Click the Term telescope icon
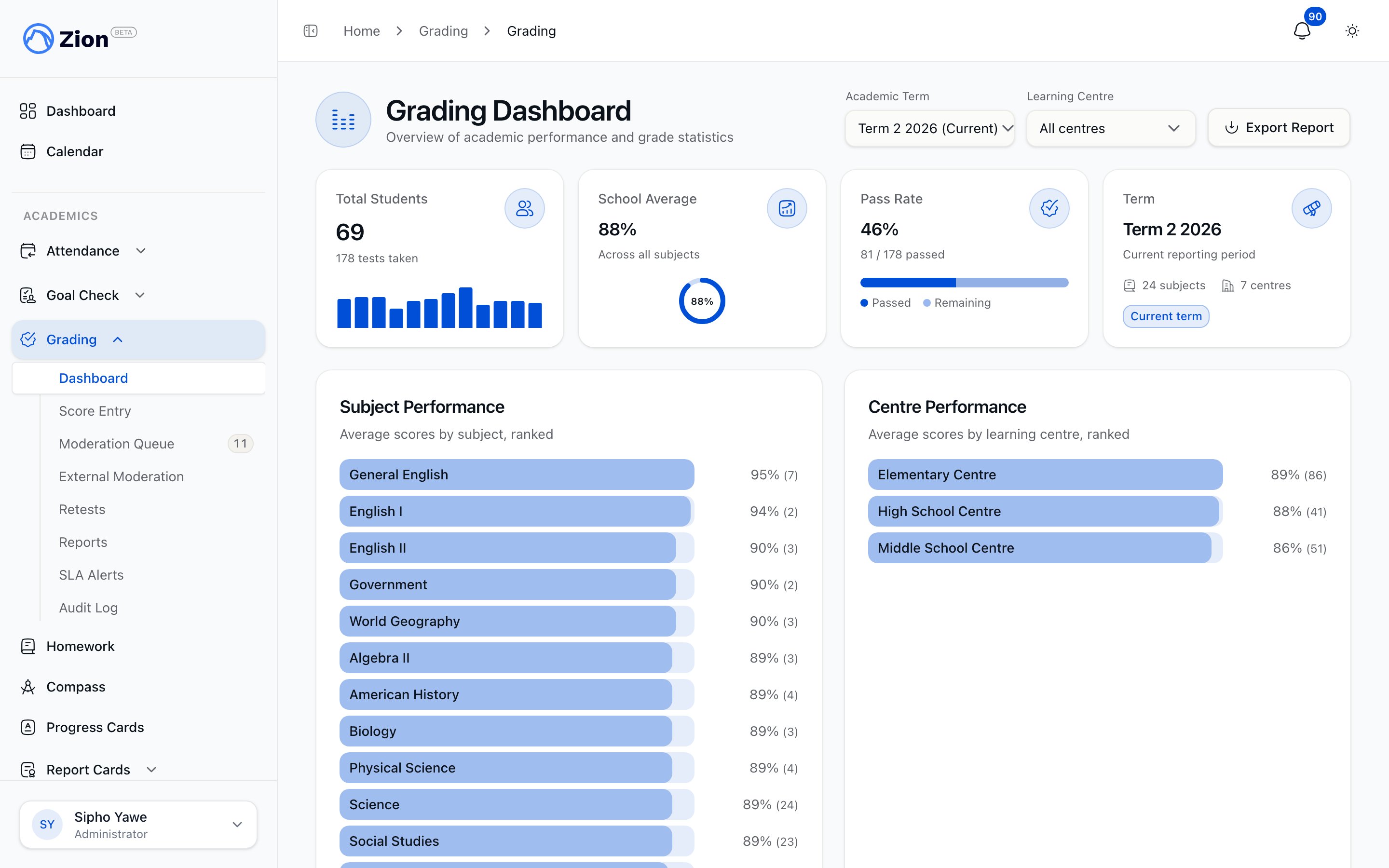1389x868 pixels. [x=1311, y=208]
